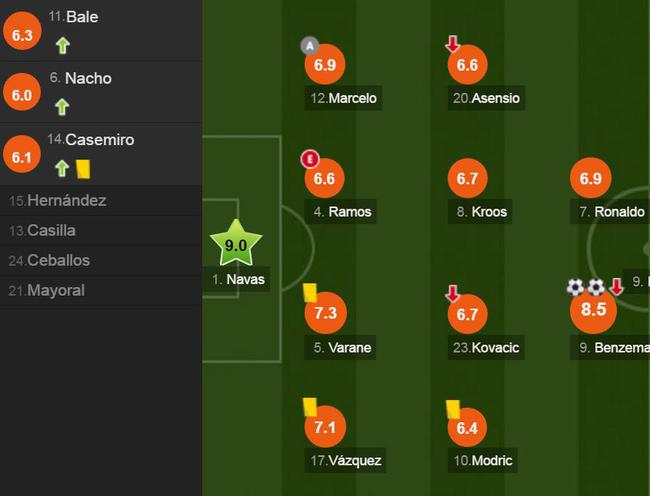Screen dimensions: 650x496
Task: Open Vázquez player name label
Action: 345,460
